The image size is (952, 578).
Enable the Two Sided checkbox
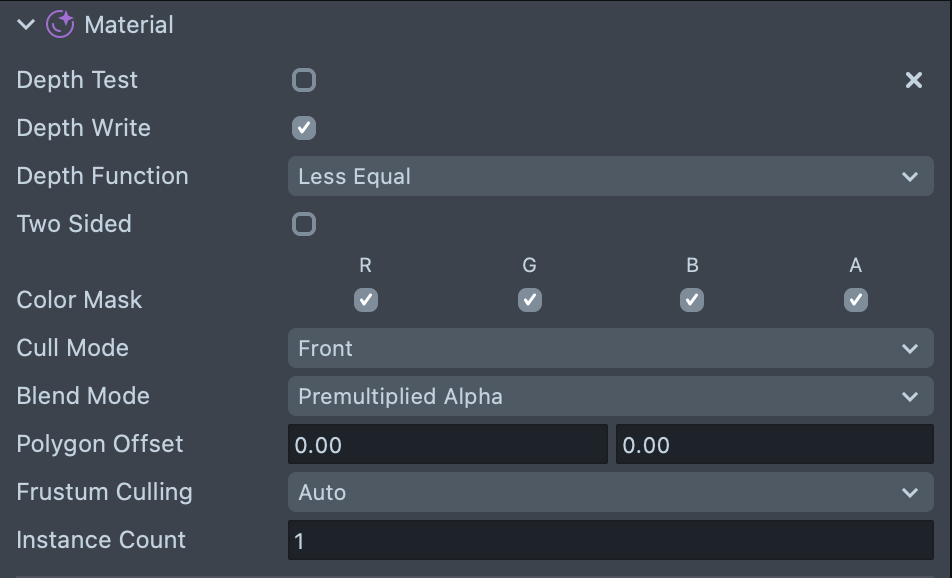click(304, 224)
